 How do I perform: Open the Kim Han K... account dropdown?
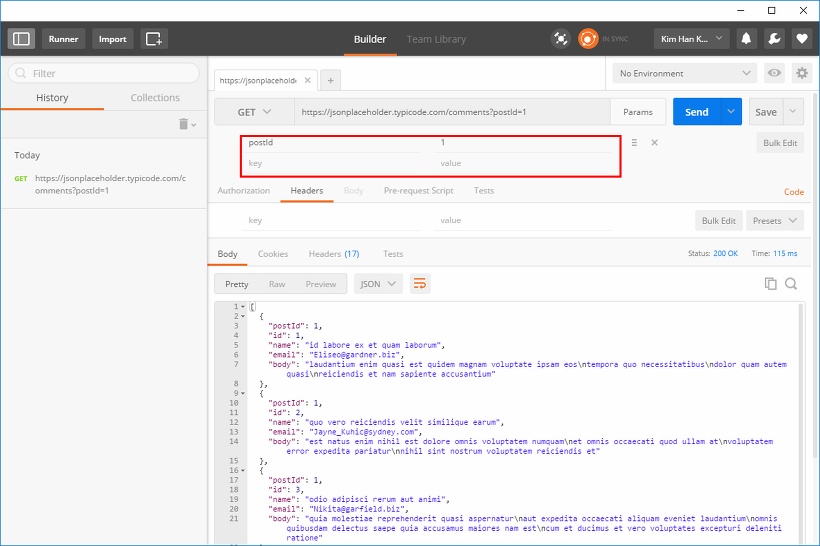coord(691,39)
